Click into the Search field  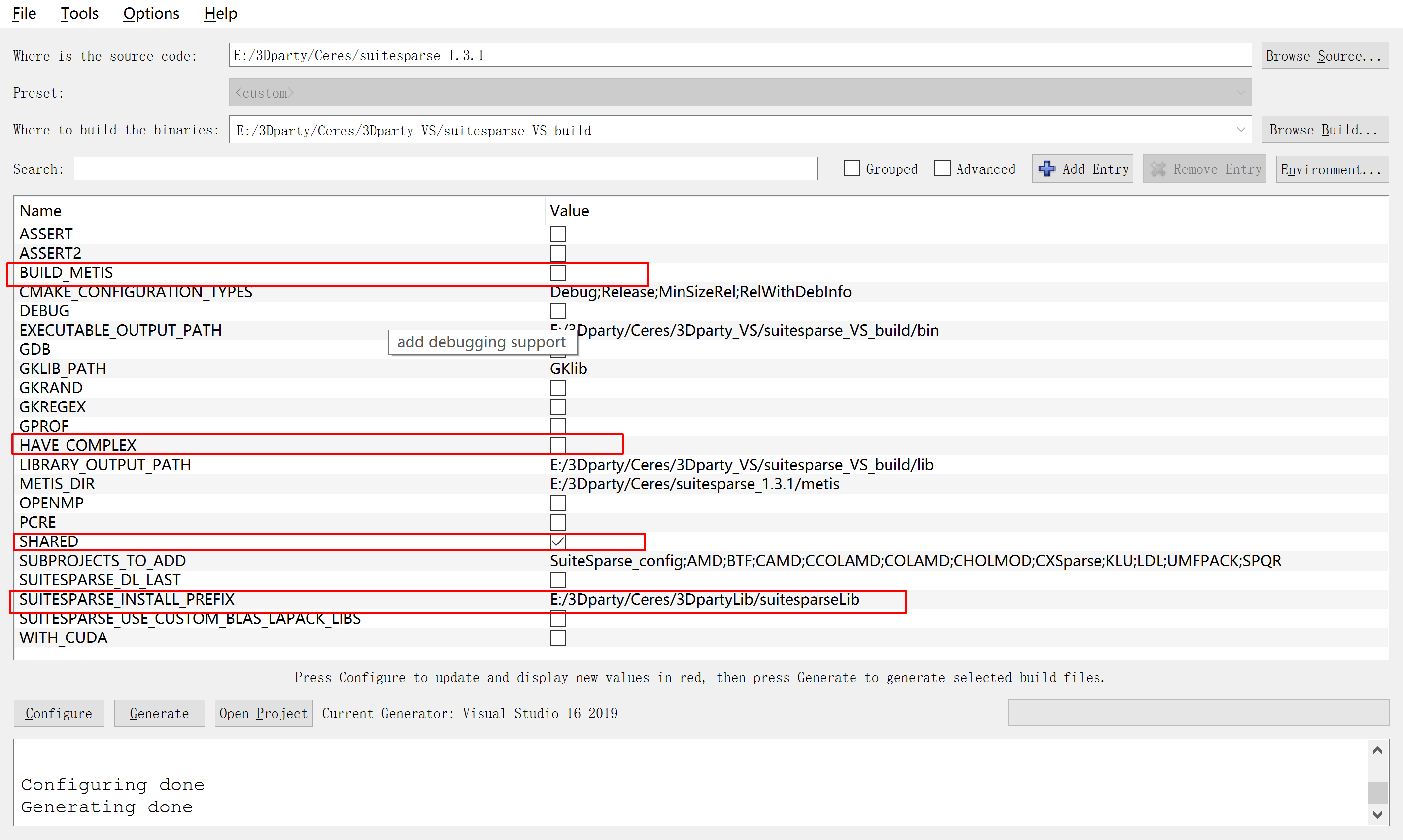point(445,168)
